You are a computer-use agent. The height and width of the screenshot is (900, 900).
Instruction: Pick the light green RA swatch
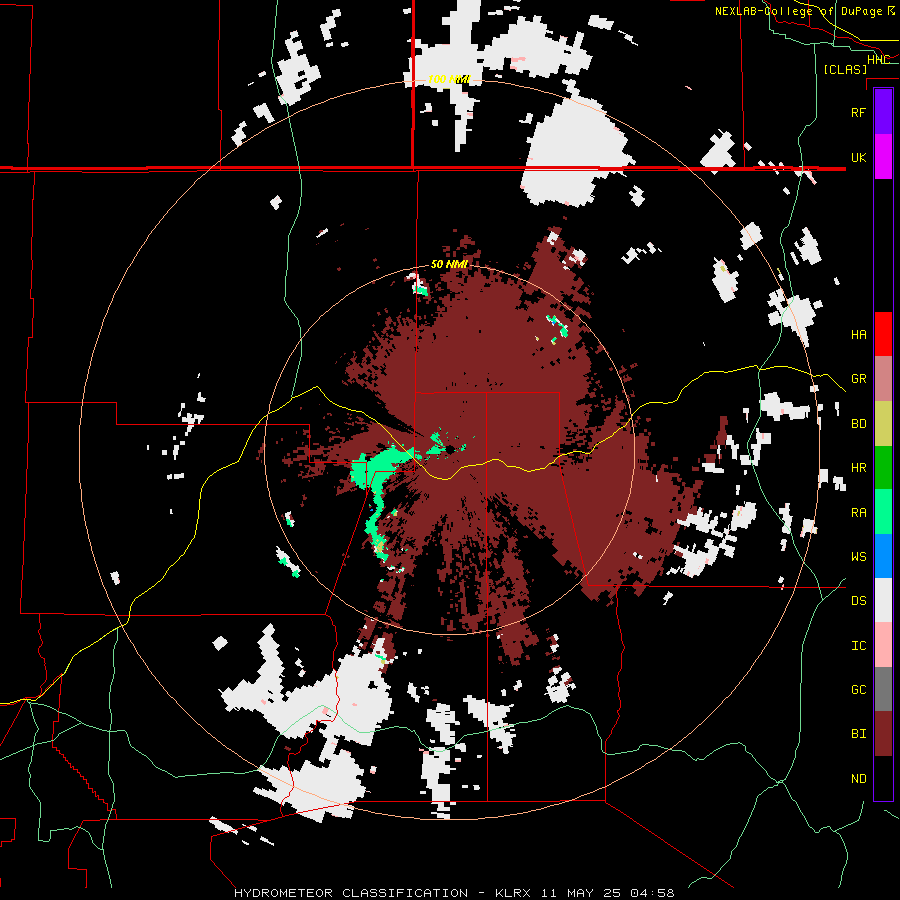pos(883,512)
